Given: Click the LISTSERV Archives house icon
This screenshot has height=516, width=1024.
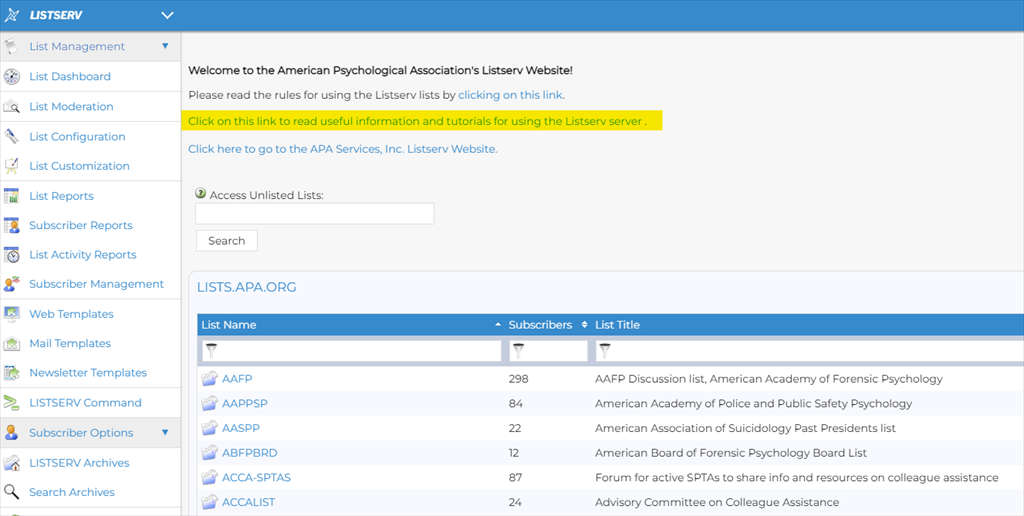Looking at the screenshot, I should 11,463.
